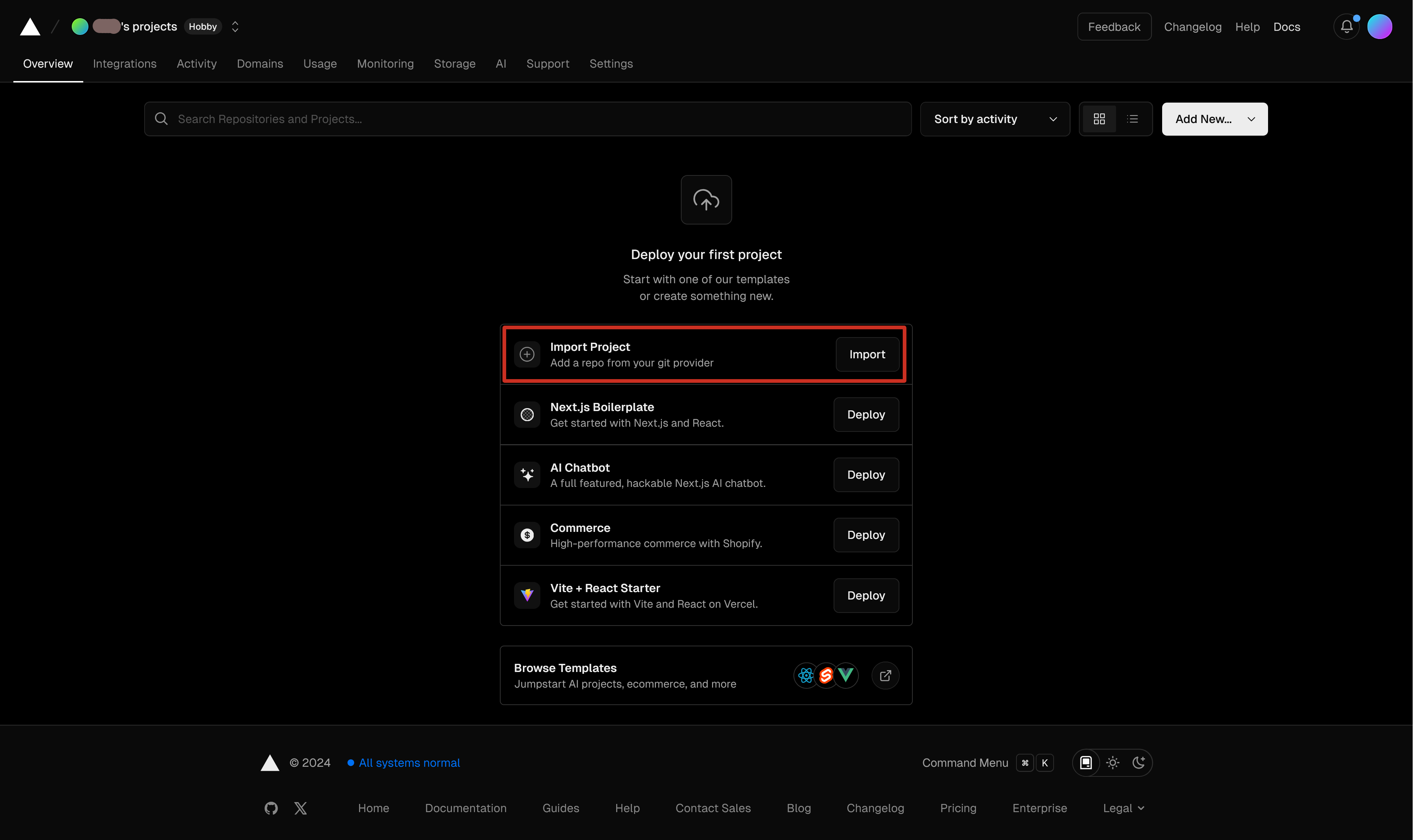This screenshot has height=840, width=1413.
Task: Click the X (Twitter) icon in footer
Action: 301,808
